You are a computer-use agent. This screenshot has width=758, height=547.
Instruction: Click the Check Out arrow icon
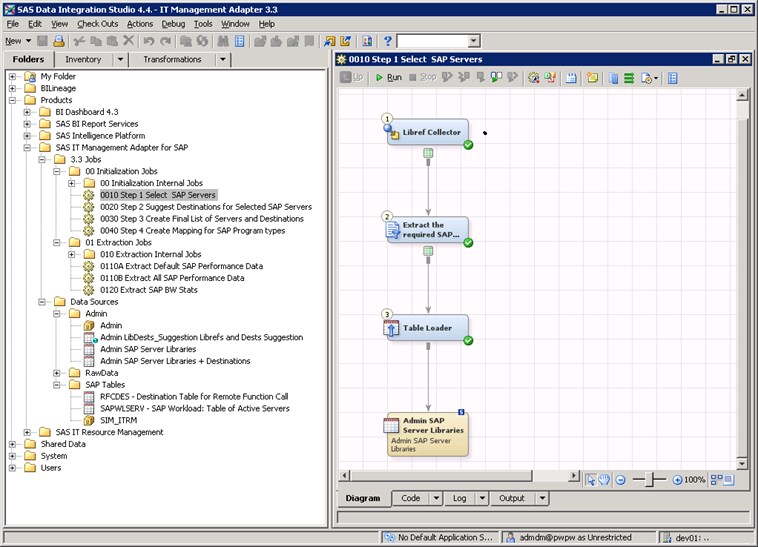(330, 41)
